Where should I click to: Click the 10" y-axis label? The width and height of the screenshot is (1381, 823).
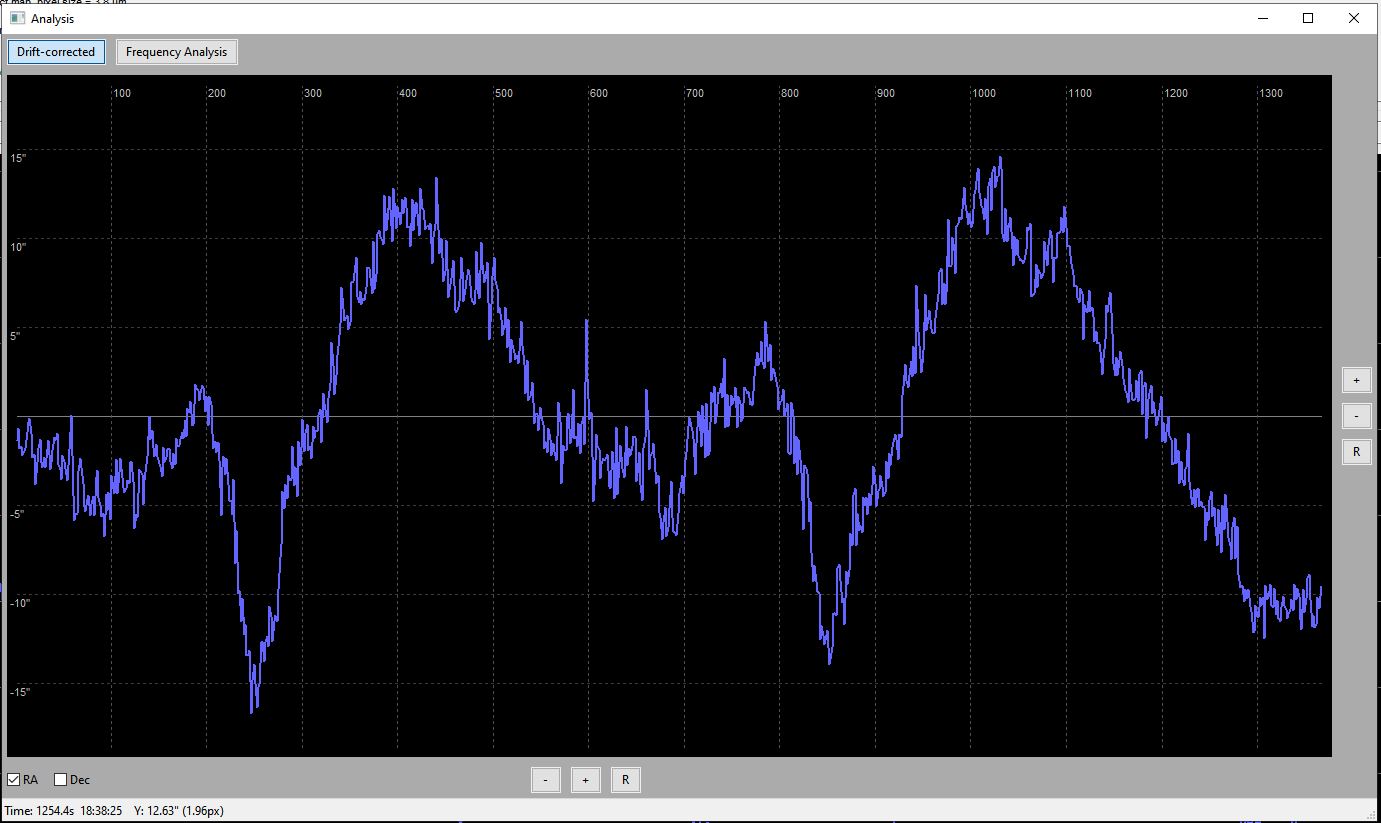[x=18, y=247]
